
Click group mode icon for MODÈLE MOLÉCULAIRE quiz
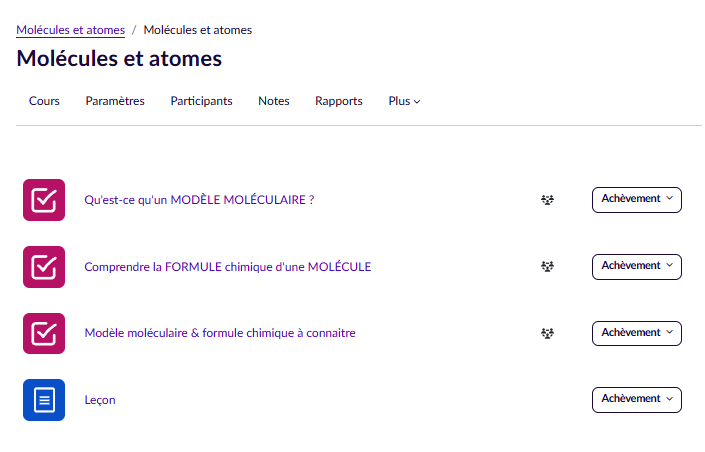coord(547,200)
